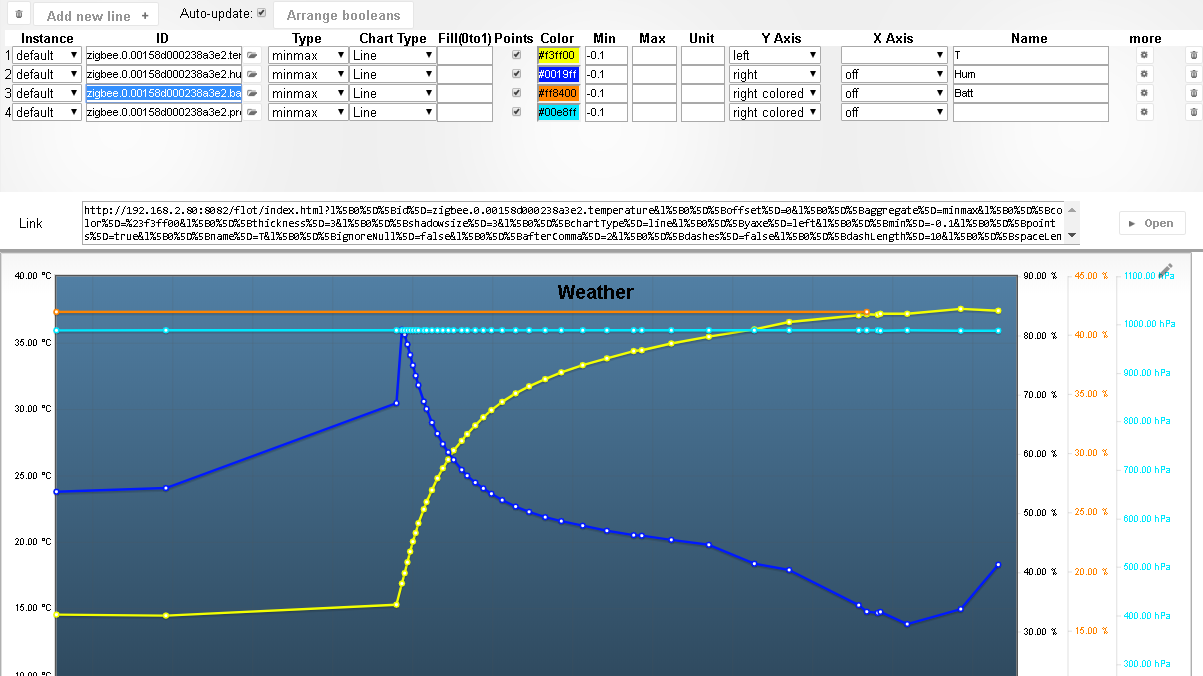Open X Axis dropdown for row 1

[894, 55]
